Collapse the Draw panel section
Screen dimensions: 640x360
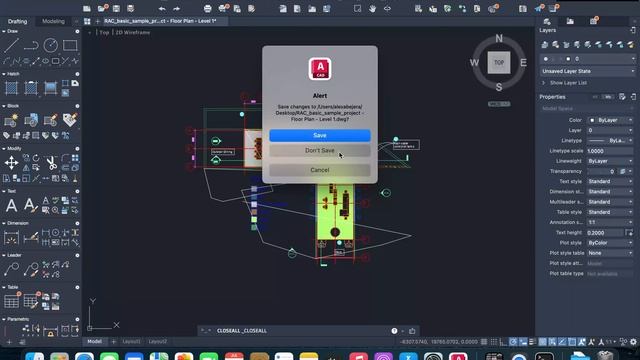pyautogui.click(x=4, y=31)
